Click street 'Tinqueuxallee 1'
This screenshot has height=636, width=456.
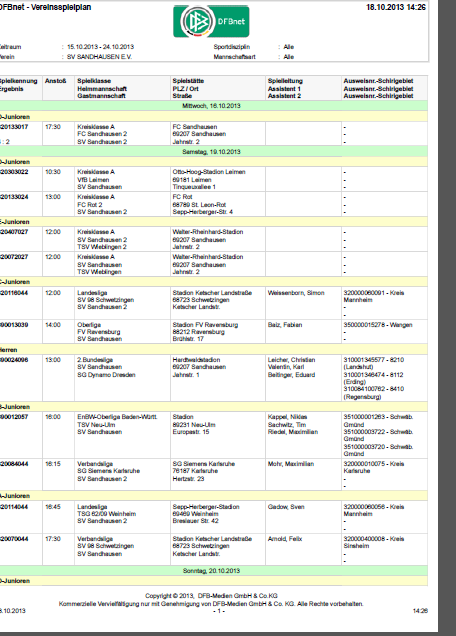(x=194, y=187)
